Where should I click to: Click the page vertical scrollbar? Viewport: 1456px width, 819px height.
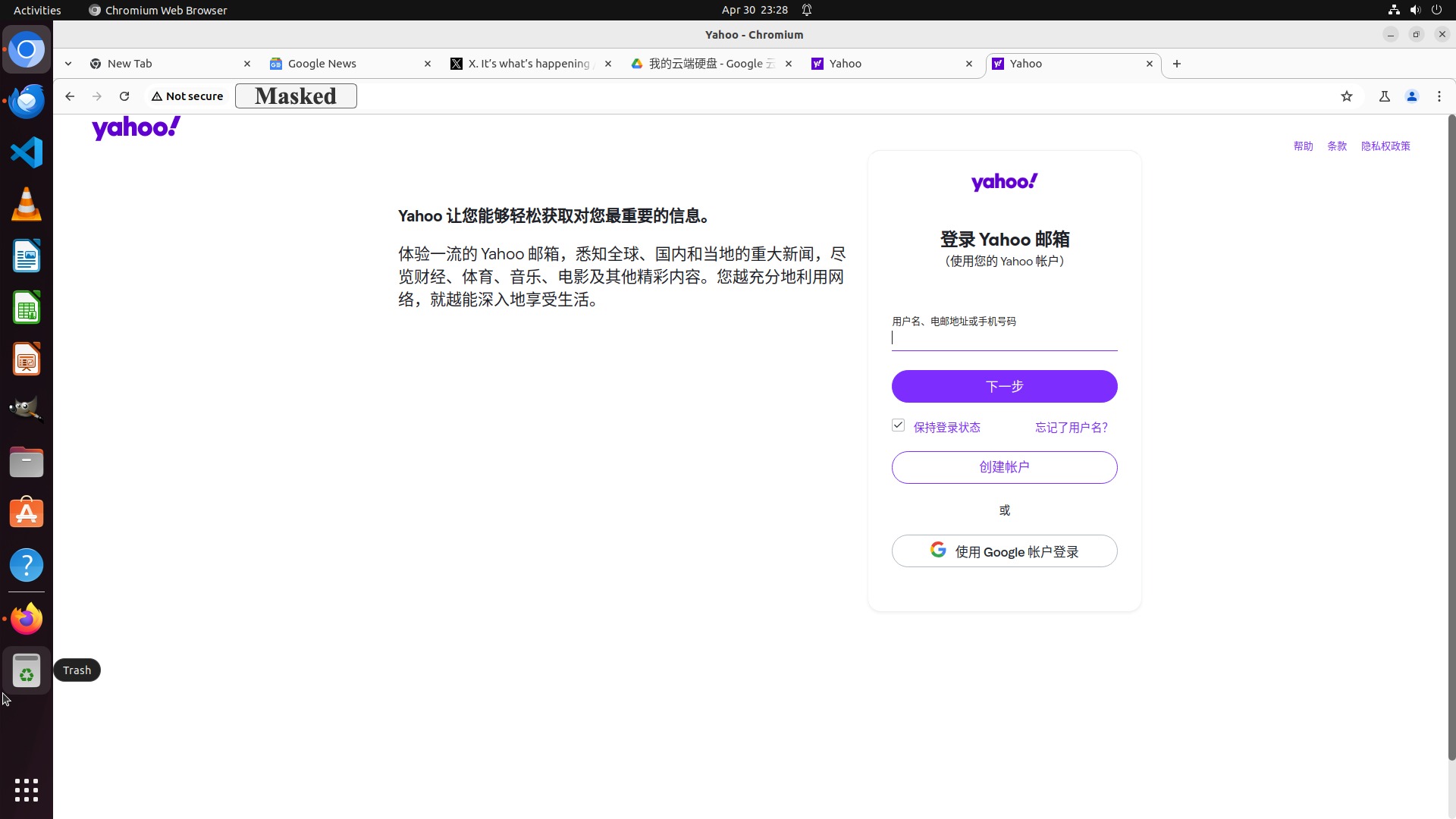pyautogui.click(x=1451, y=438)
